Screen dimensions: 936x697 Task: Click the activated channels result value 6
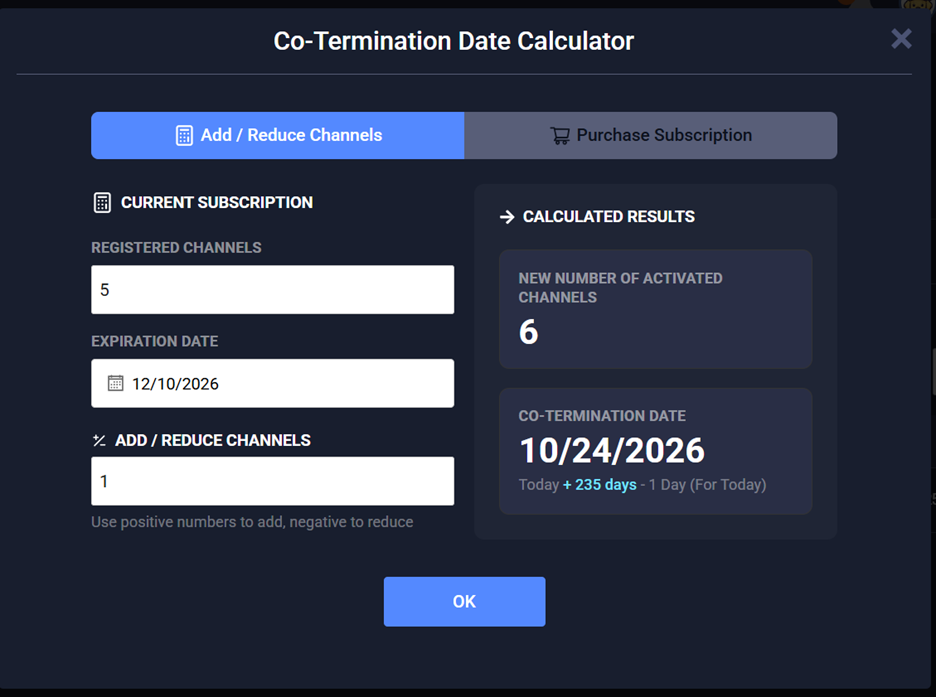[529, 332]
